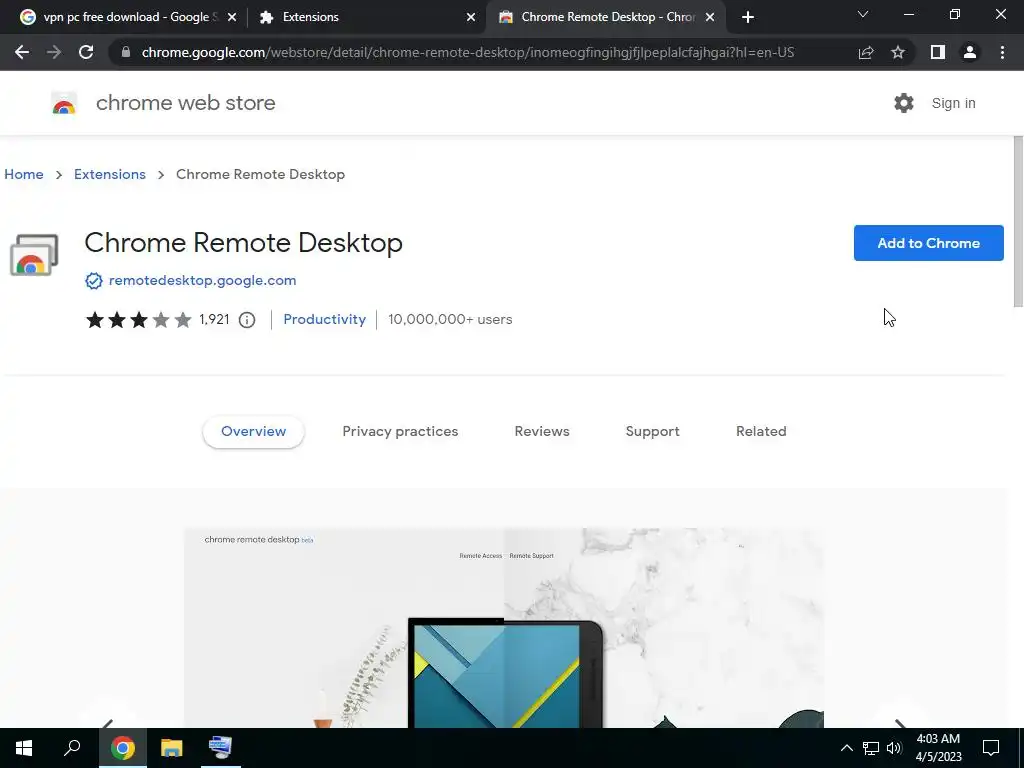Go back with the browser back arrow
1024x768 pixels.
pyautogui.click(x=22, y=52)
